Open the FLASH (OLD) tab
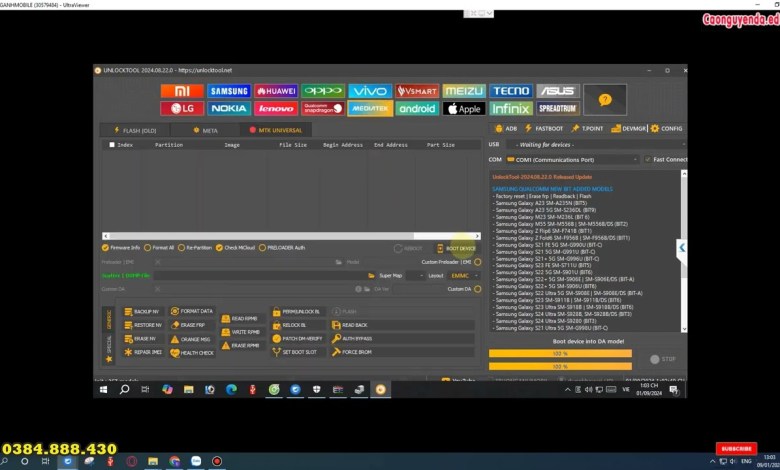The width and height of the screenshot is (780, 470). (134, 130)
